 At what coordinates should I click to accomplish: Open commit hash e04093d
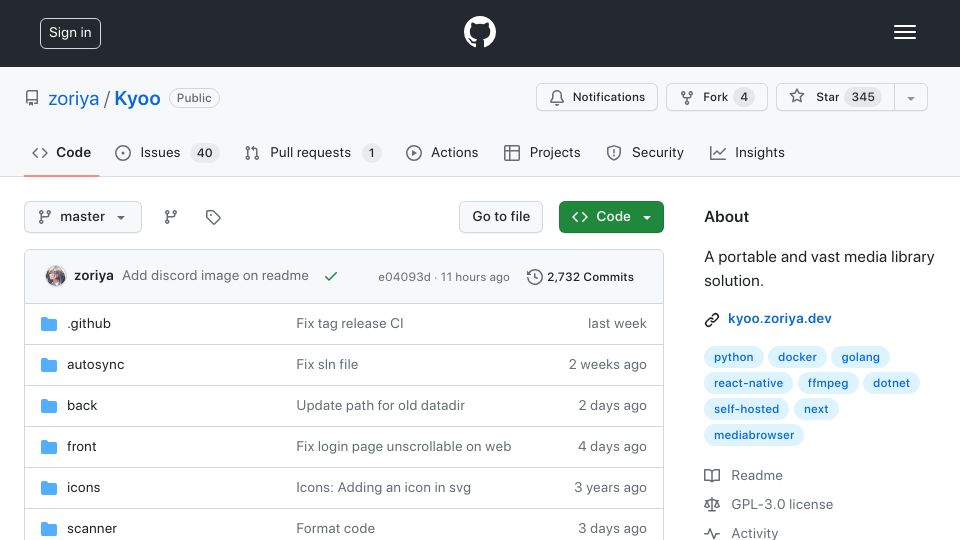point(404,277)
